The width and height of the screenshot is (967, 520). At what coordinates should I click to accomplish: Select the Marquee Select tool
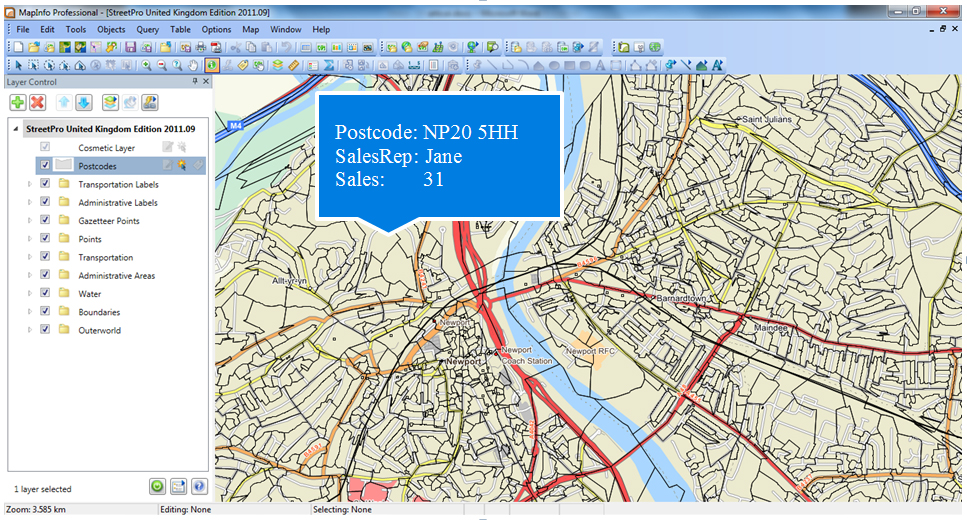coord(34,65)
